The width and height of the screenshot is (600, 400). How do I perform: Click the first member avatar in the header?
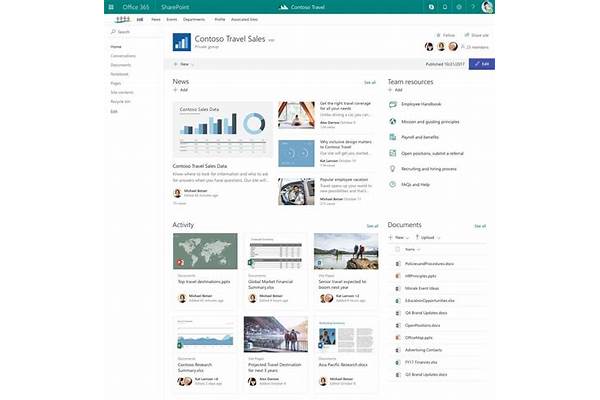tap(429, 47)
